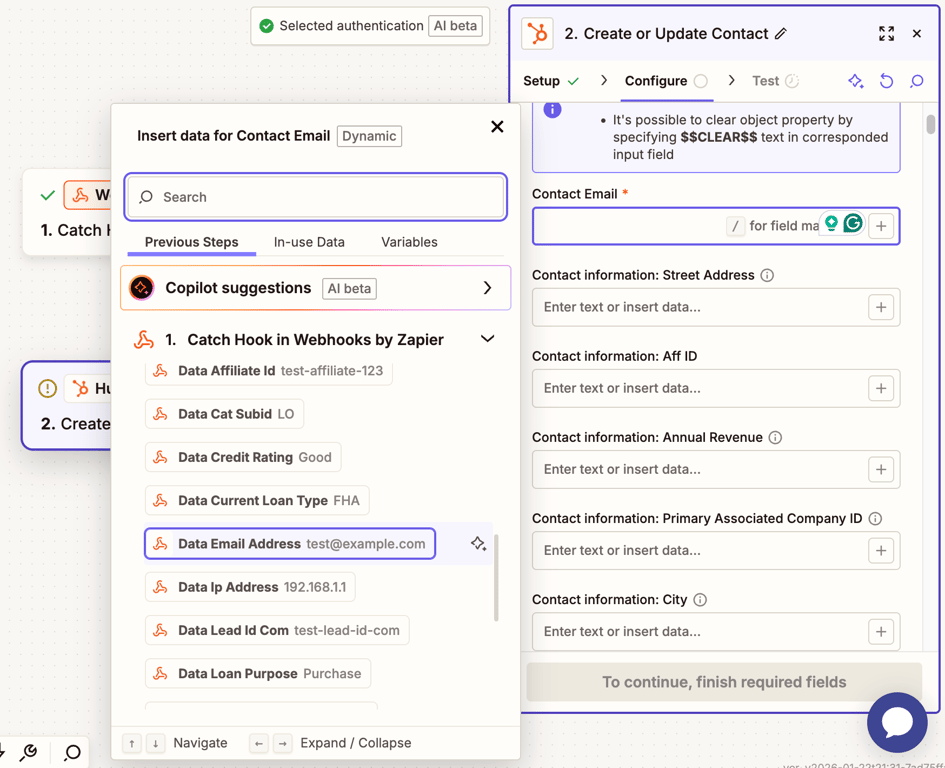Expand Copilot suggestions chevron

pyautogui.click(x=487, y=288)
